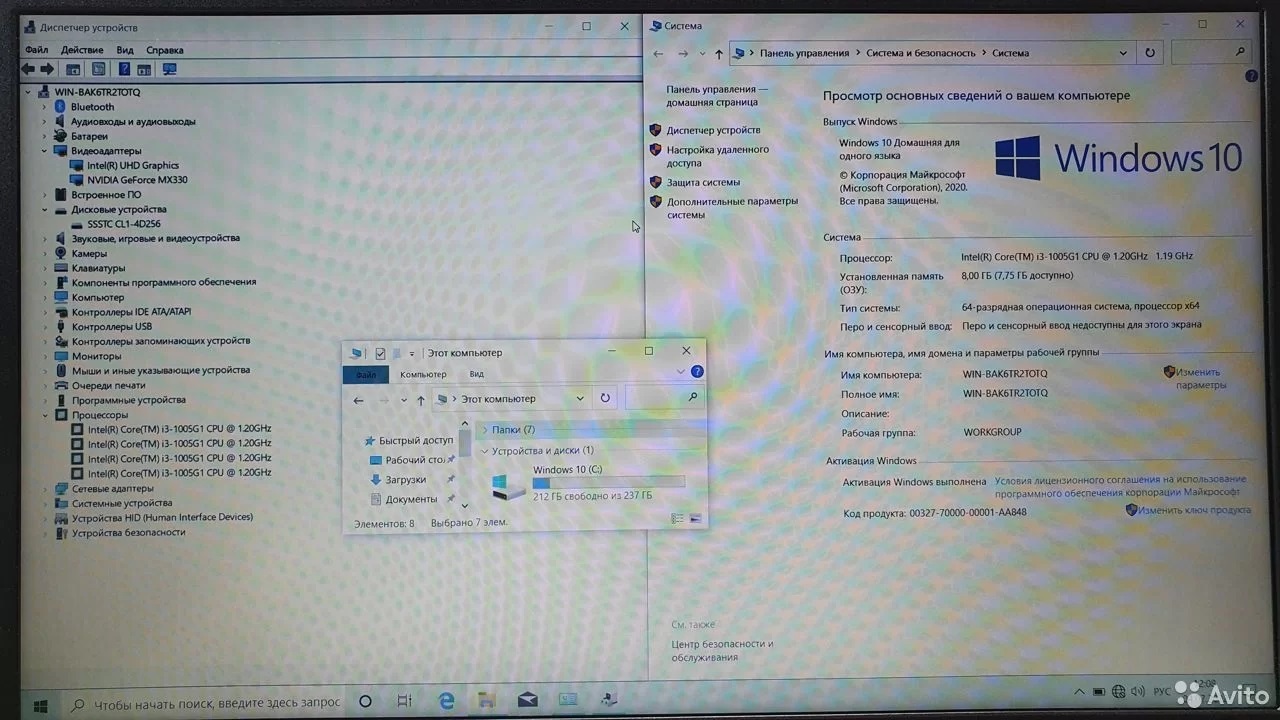Expand Аудиовходы и аудиовыходы node

pyautogui.click(x=44, y=122)
